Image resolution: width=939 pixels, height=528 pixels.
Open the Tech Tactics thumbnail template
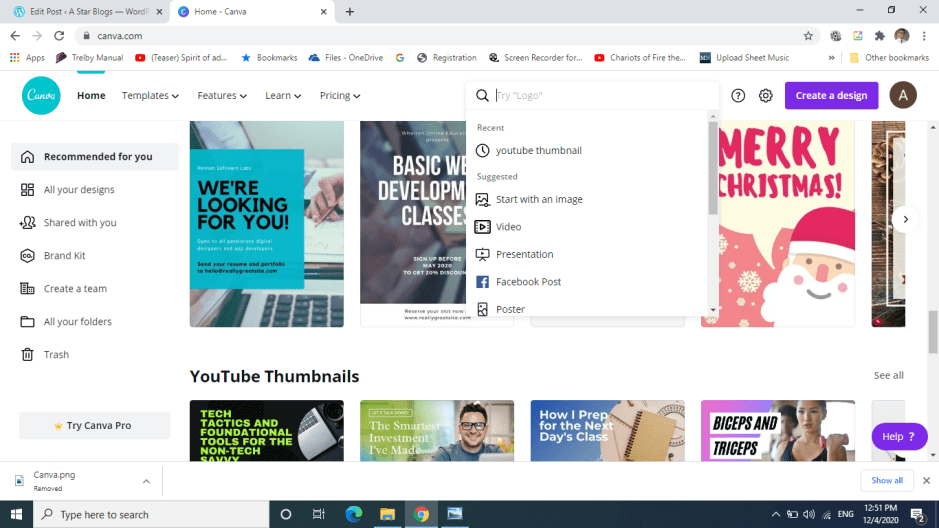pyautogui.click(x=266, y=430)
